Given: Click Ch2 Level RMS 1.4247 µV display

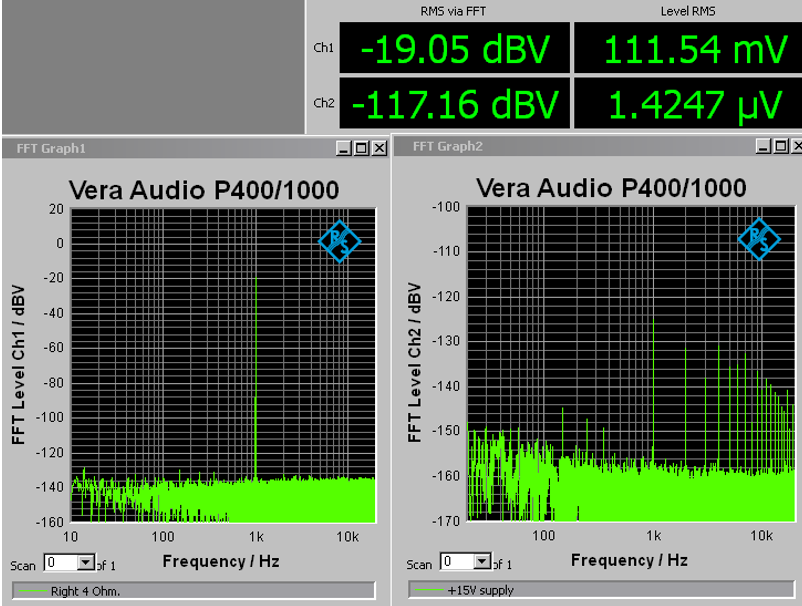Looking at the screenshot, I should click(688, 103).
